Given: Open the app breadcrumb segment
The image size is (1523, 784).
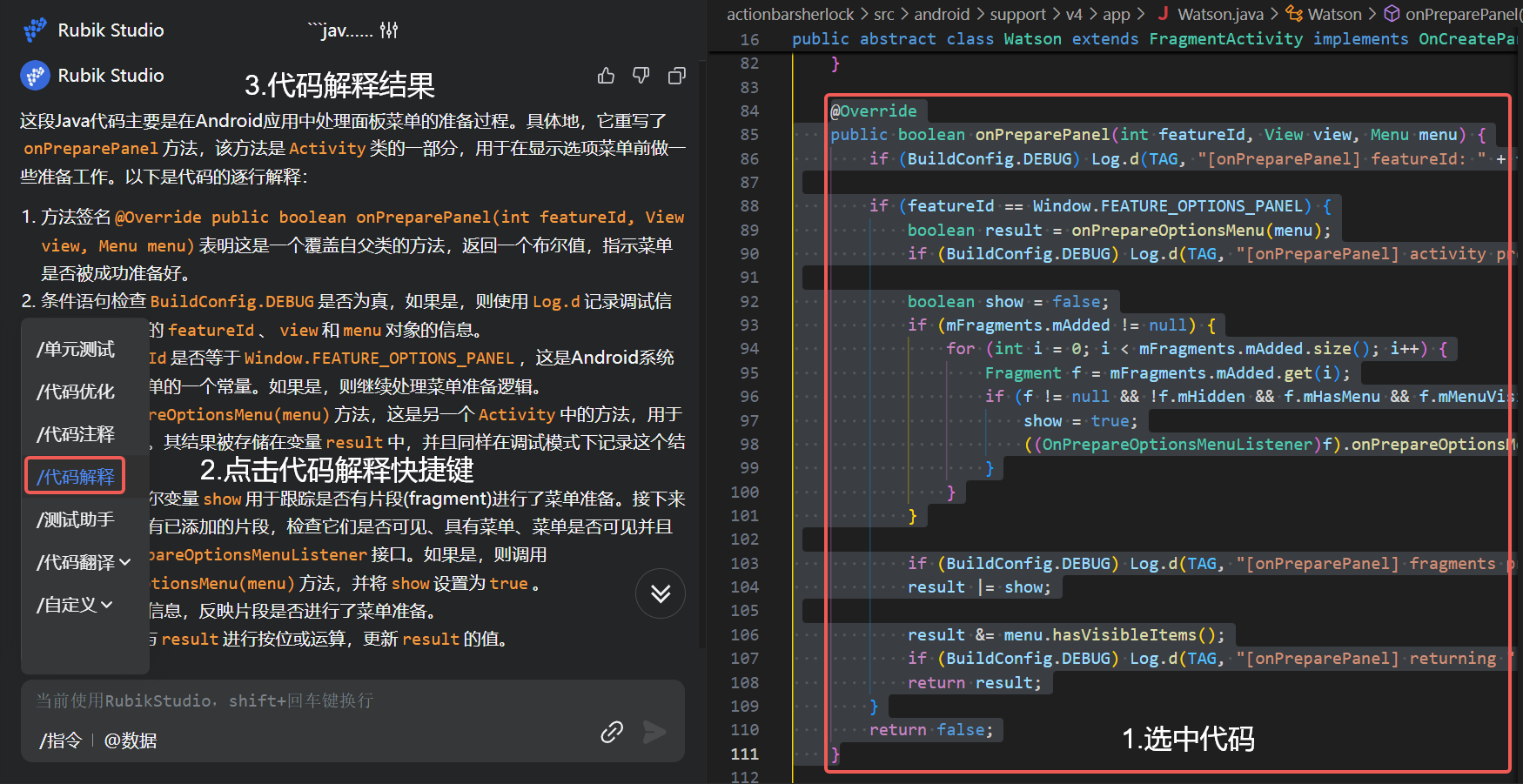Looking at the screenshot, I should tap(1117, 14).
